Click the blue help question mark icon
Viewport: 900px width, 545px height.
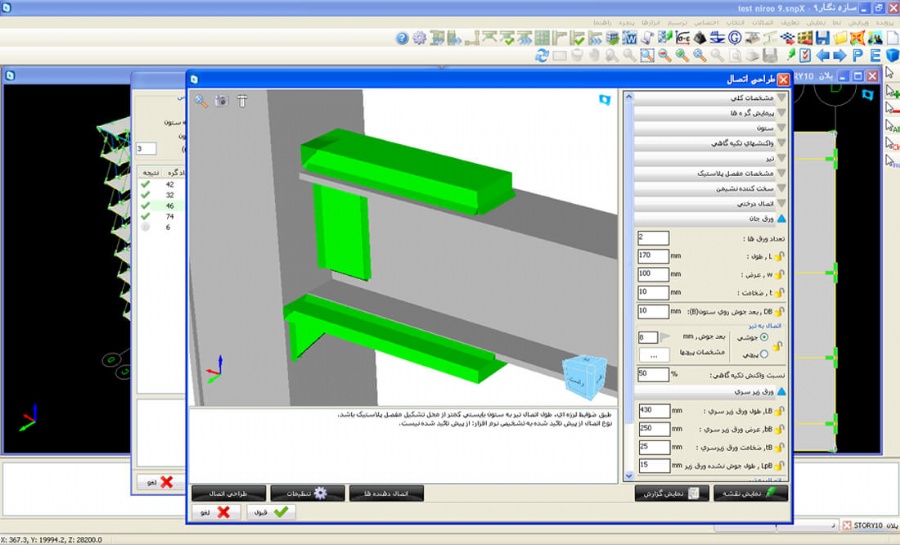[x=402, y=38]
